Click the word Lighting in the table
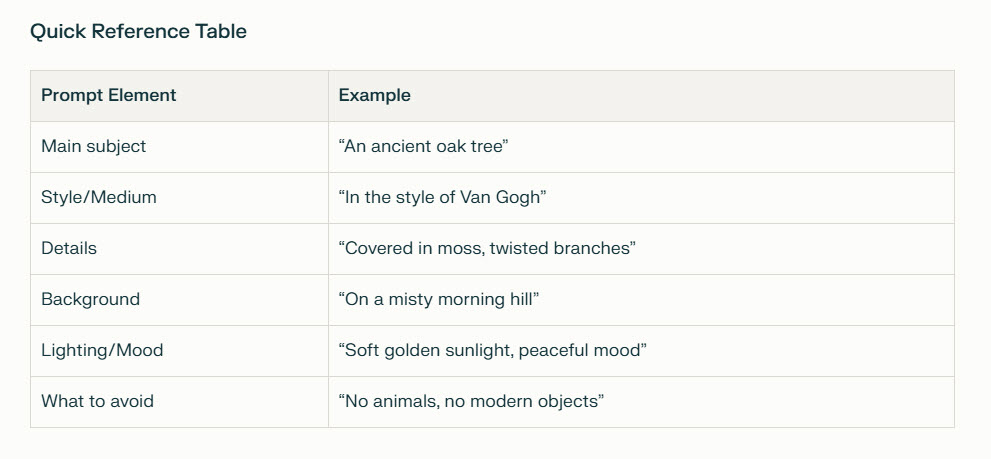The height and width of the screenshot is (459, 991). 74,350
